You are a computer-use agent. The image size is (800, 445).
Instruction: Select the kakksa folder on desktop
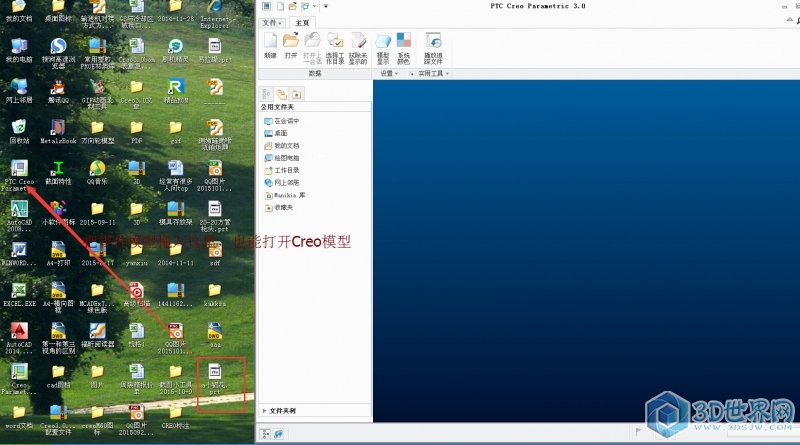point(215,294)
